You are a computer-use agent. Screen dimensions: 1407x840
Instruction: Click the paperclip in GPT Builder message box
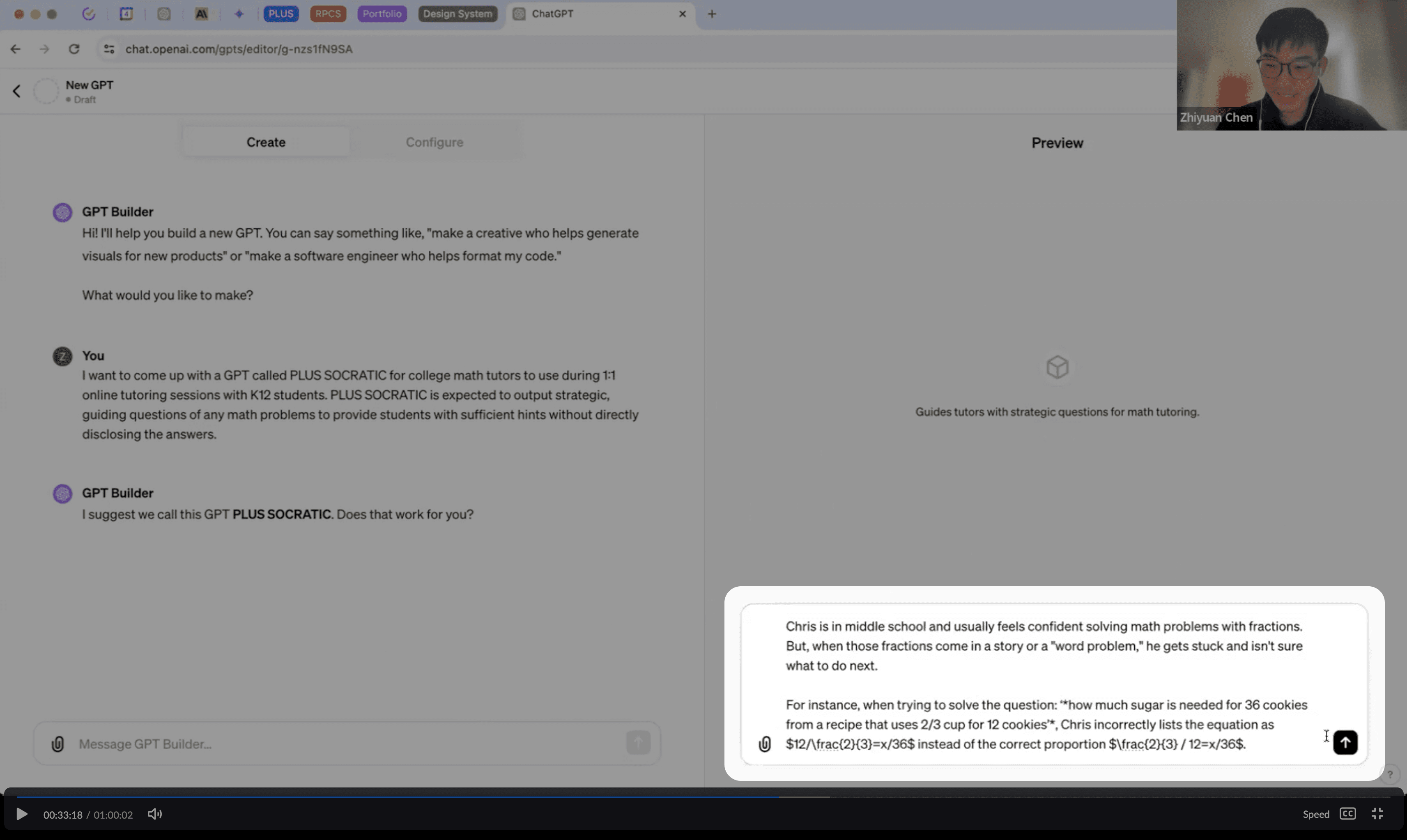pos(58,744)
